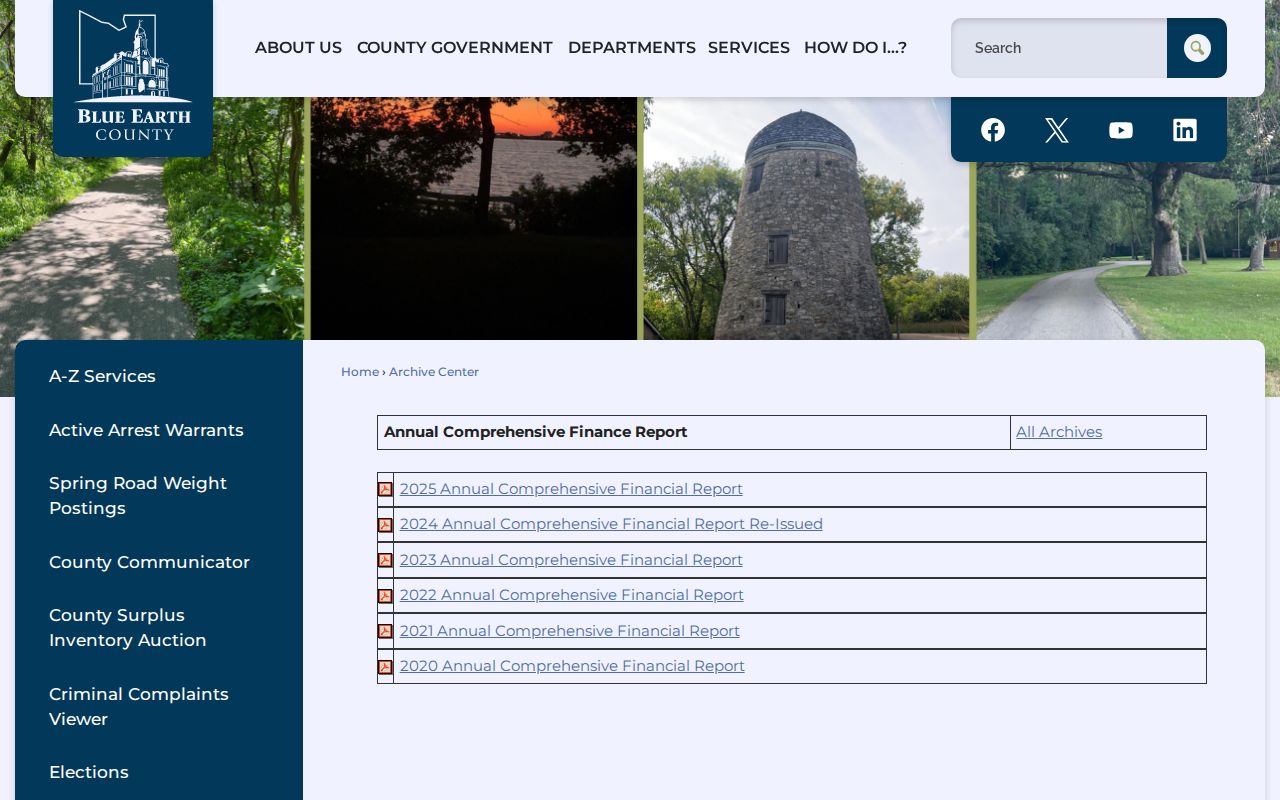The height and width of the screenshot is (800, 1280).
Task: Click the lake sunset photo
Action: click(473, 218)
